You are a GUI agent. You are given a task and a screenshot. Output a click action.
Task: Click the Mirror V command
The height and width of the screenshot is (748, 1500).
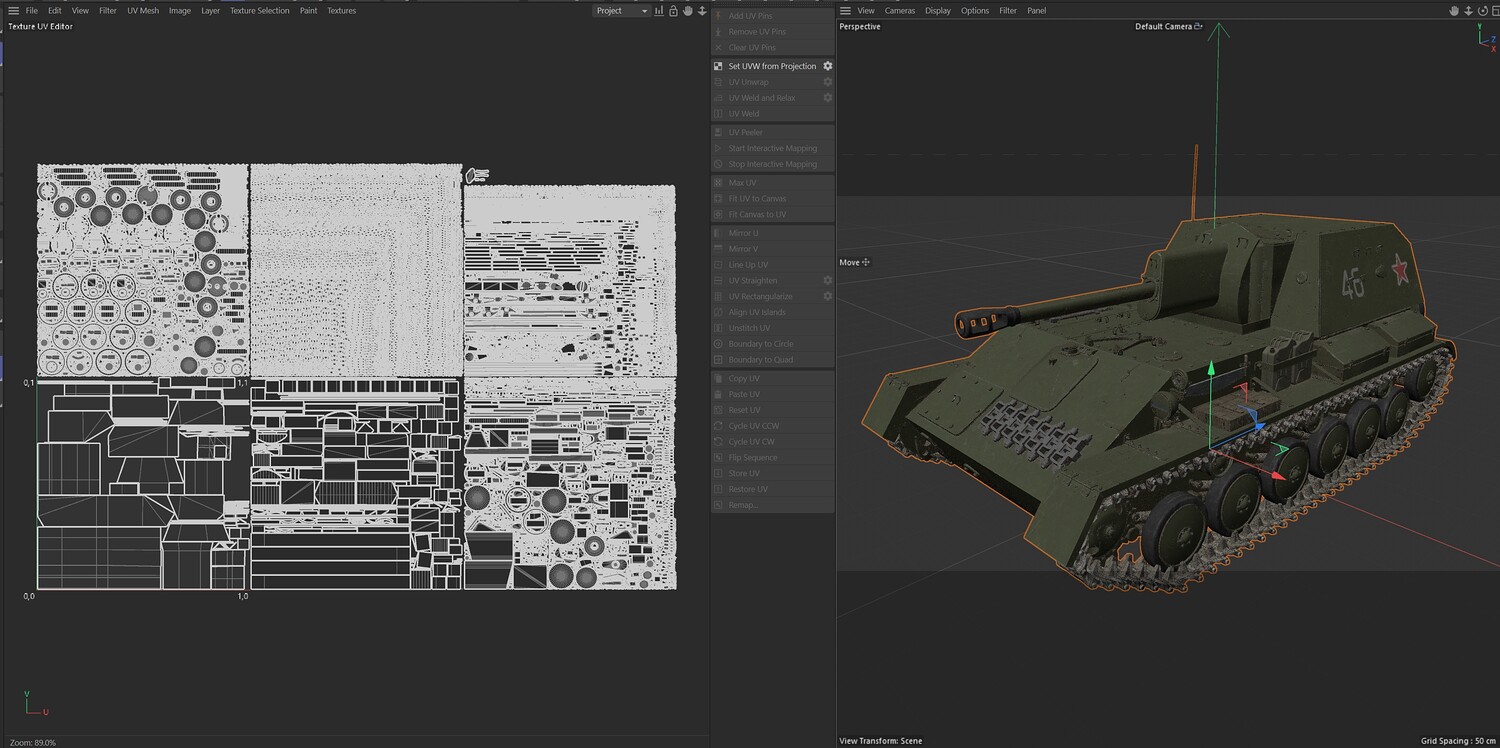pos(772,249)
